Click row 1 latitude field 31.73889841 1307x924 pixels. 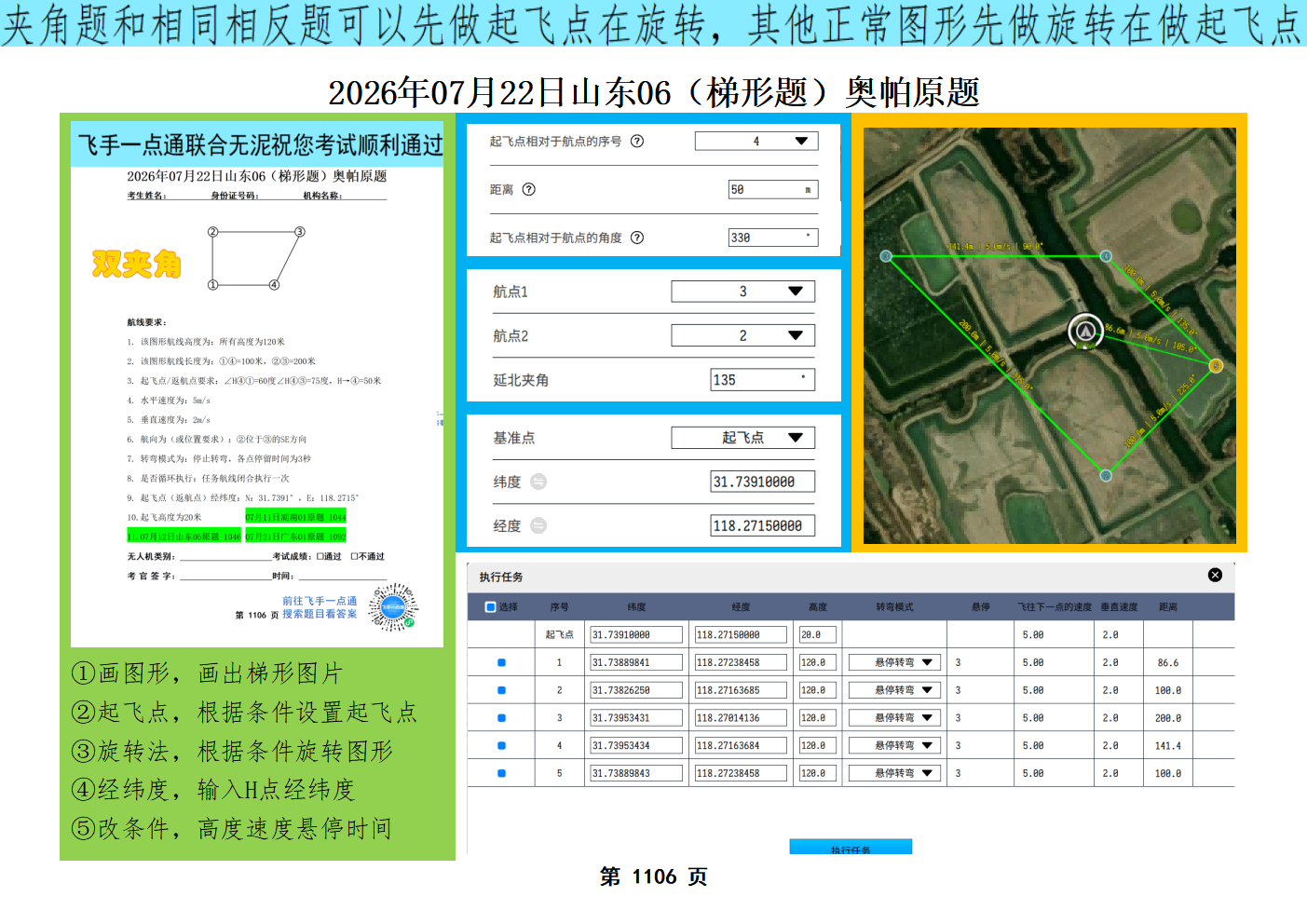tap(636, 662)
